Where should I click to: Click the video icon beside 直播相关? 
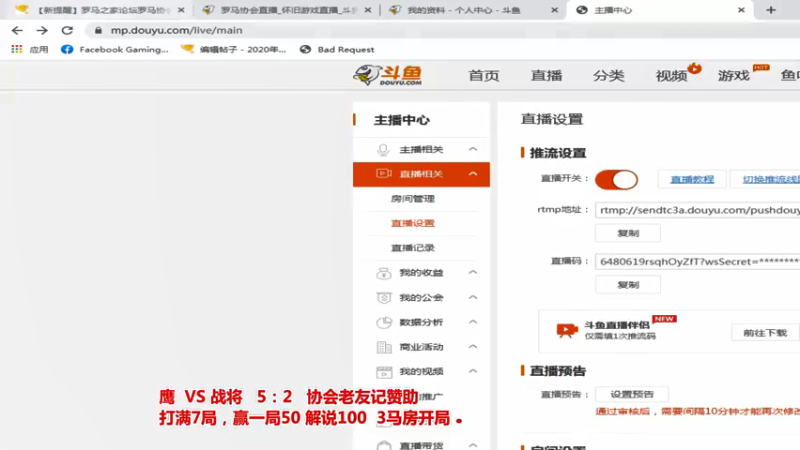(x=383, y=173)
